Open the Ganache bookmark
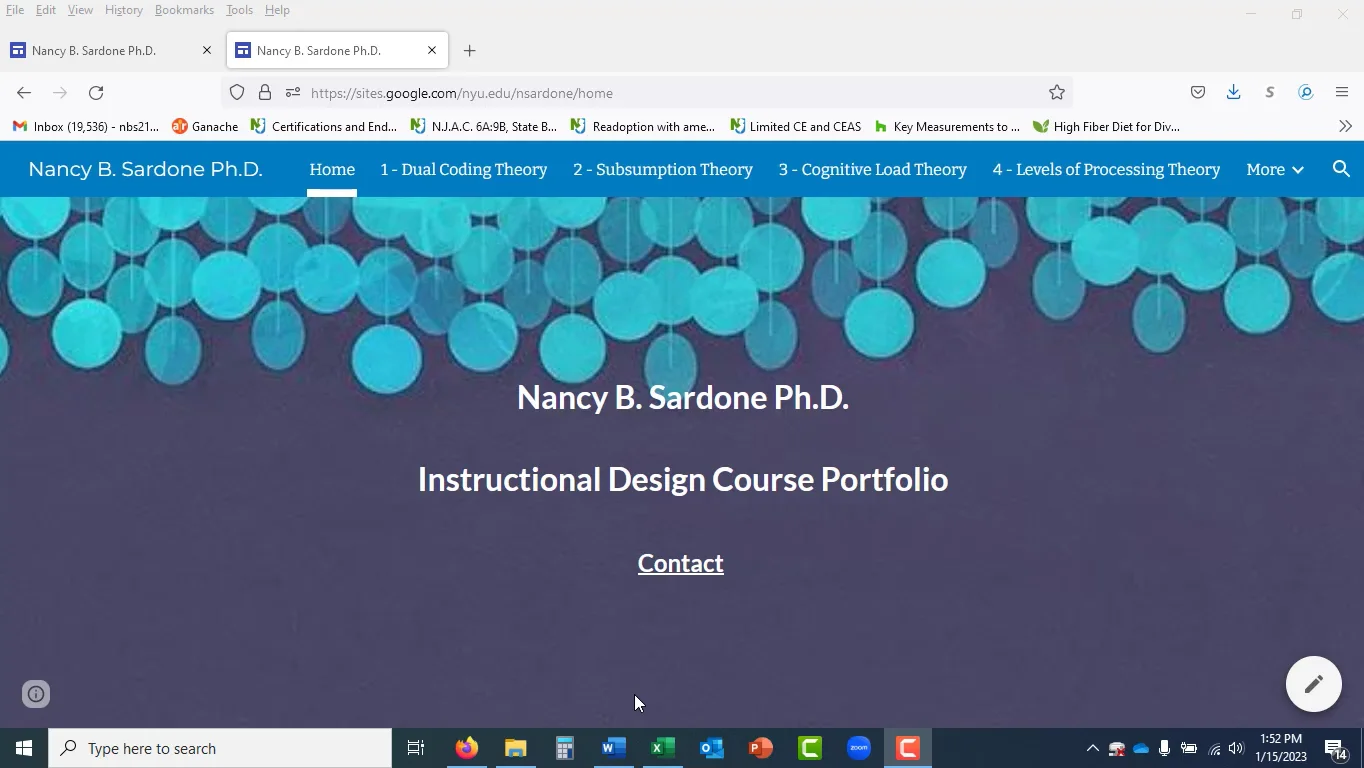Image resolution: width=1364 pixels, height=768 pixels. [205, 127]
